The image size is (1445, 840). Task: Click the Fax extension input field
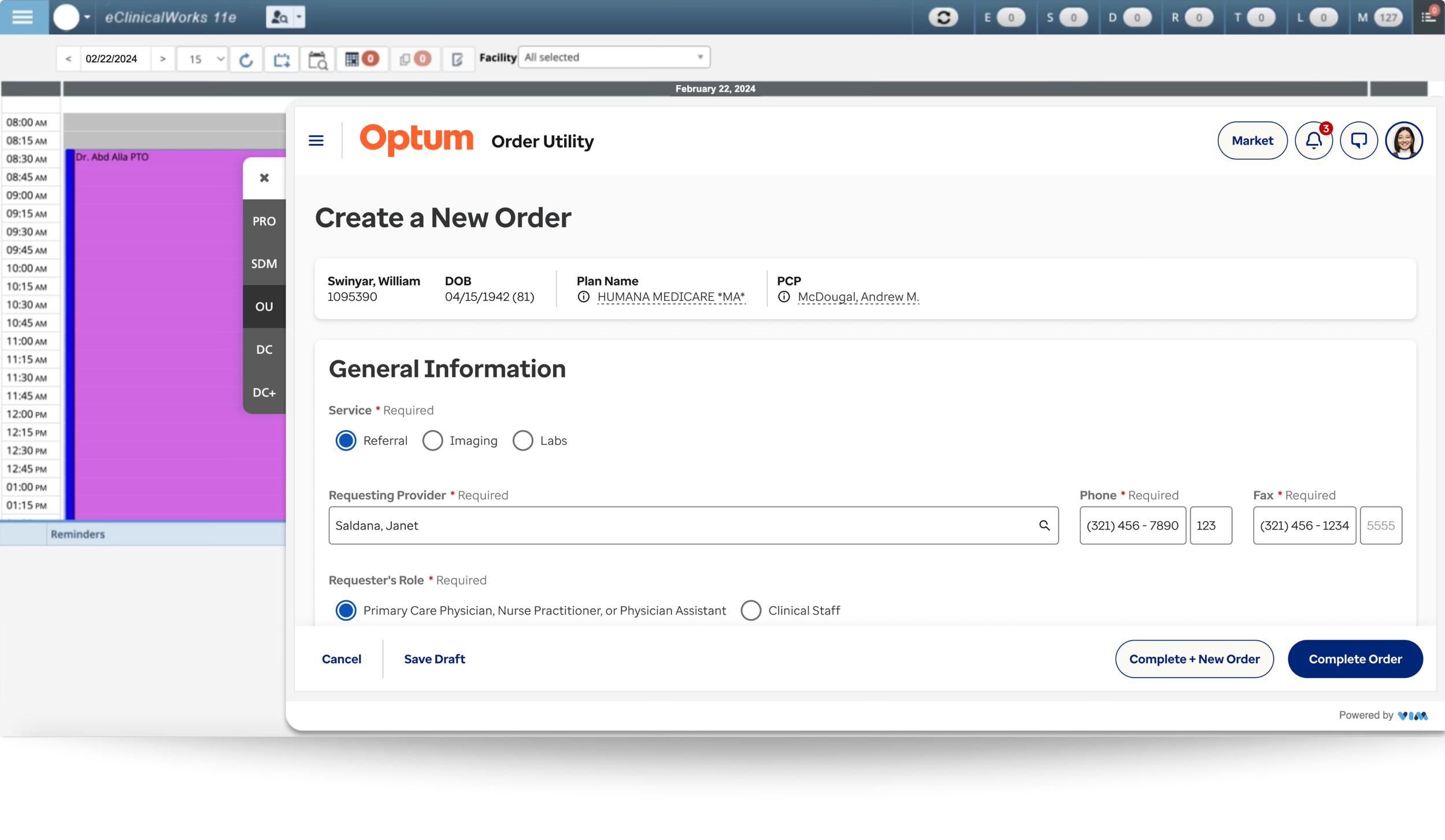click(1380, 525)
